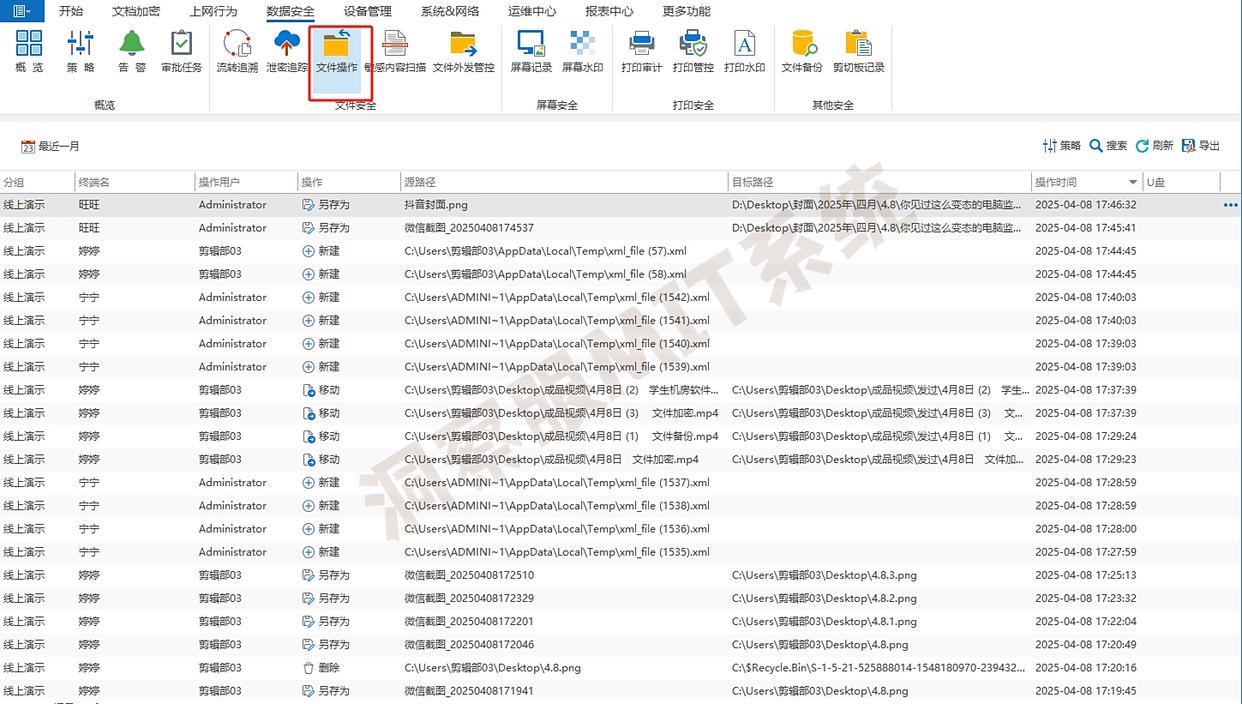Image resolution: width=1242 pixels, height=704 pixels.
Task: Switch to the 上网行为 tab
Action: 213,11
